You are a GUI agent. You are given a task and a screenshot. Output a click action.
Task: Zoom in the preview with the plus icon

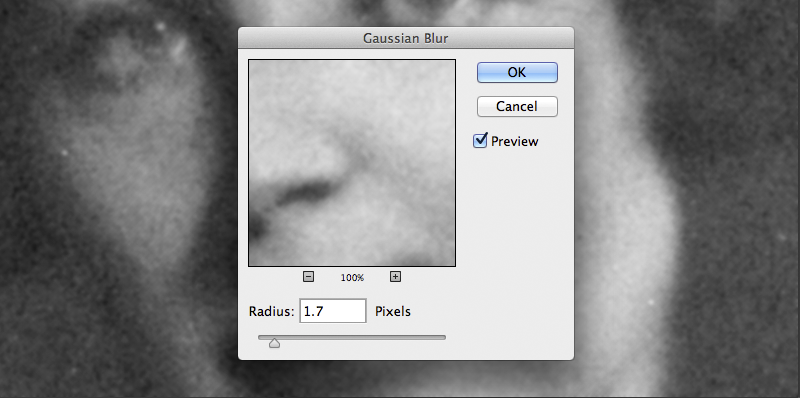pyautogui.click(x=395, y=277)
